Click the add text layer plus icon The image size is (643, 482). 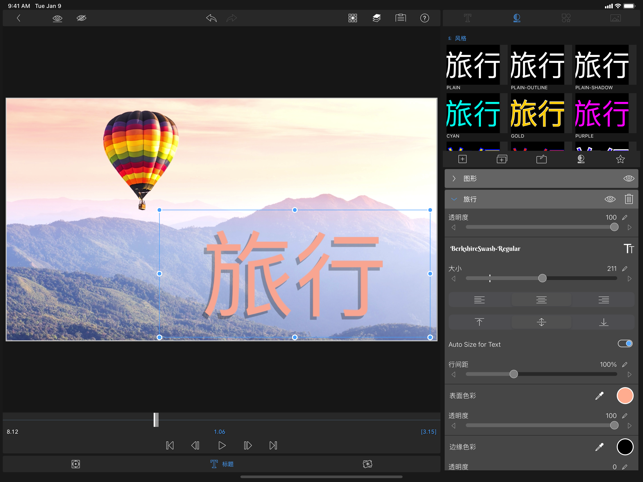(462, 159)
